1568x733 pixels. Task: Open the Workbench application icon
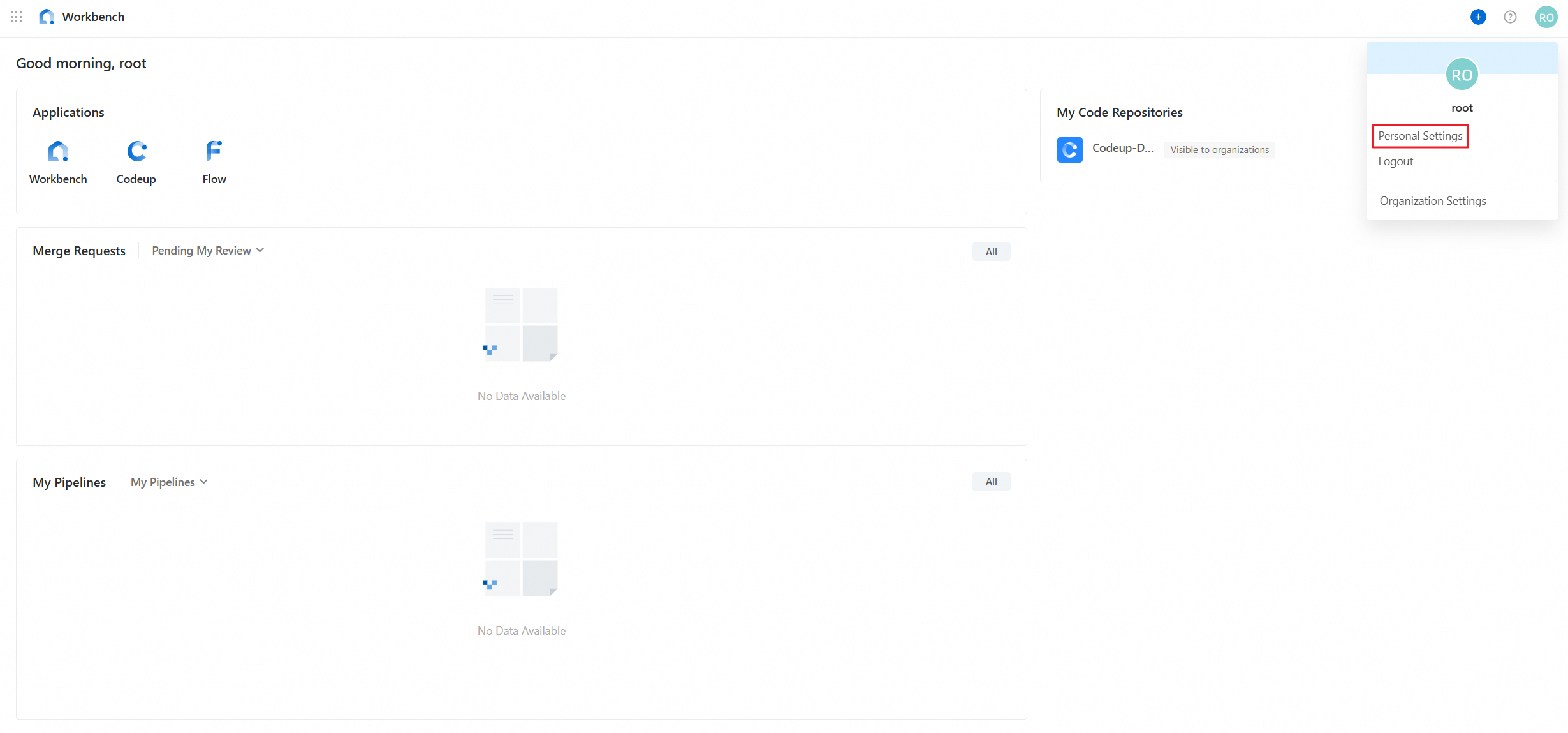coord(58,152)
